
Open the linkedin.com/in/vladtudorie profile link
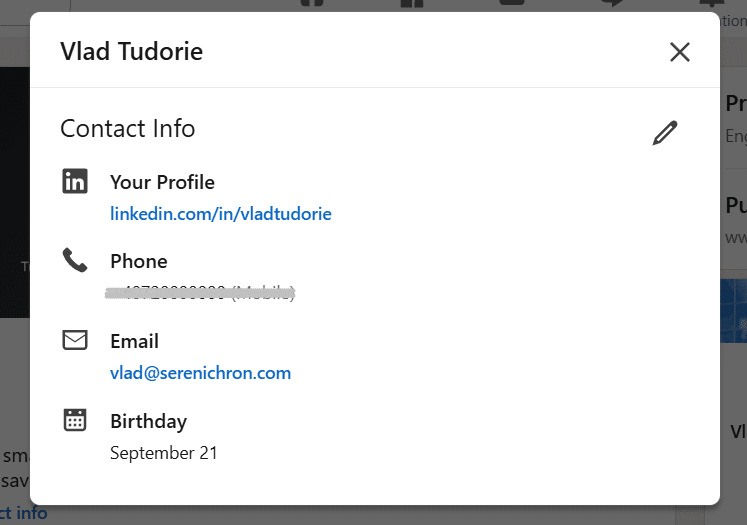point(220,214)
